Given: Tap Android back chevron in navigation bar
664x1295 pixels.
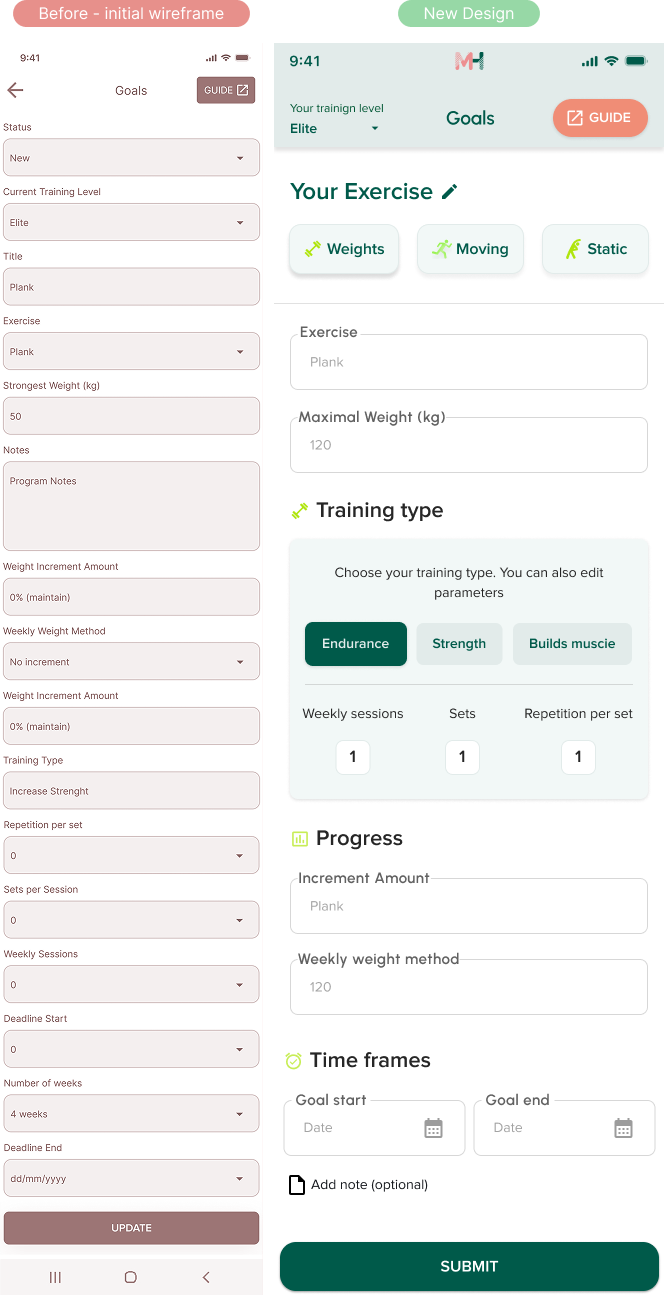Looking at the screenshot, I should [206, 1277].
